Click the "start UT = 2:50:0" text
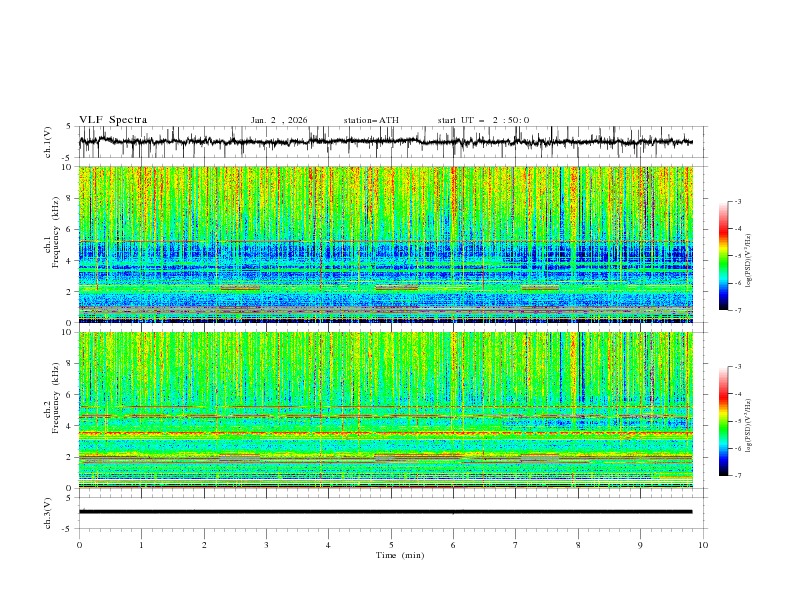 pyautogui.click(x=483, y=120)
